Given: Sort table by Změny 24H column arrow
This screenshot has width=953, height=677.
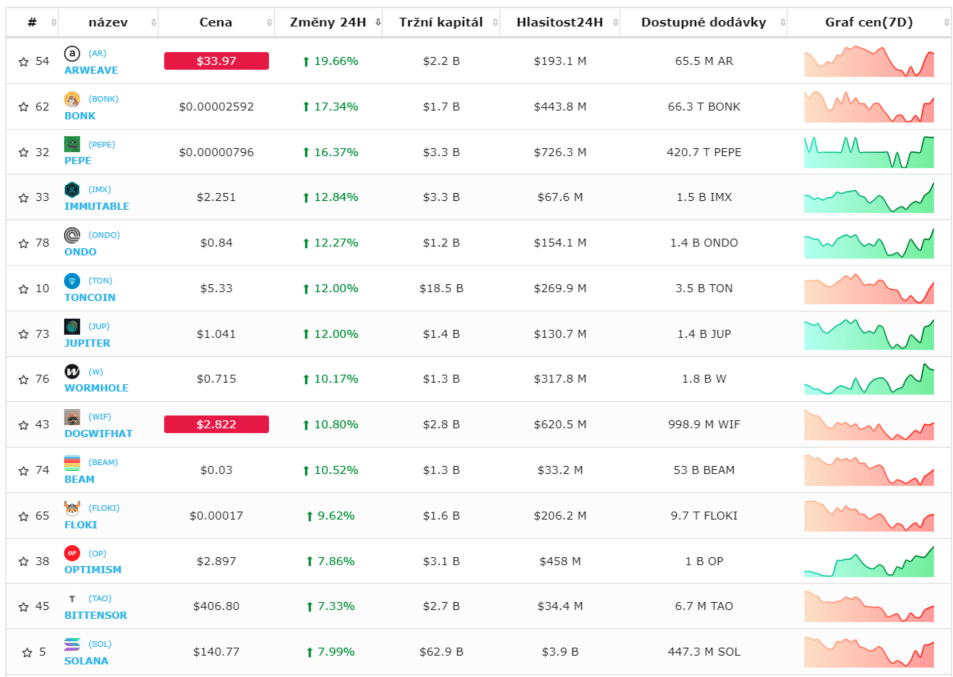Looking at the screenshot, I should point(378,22).
